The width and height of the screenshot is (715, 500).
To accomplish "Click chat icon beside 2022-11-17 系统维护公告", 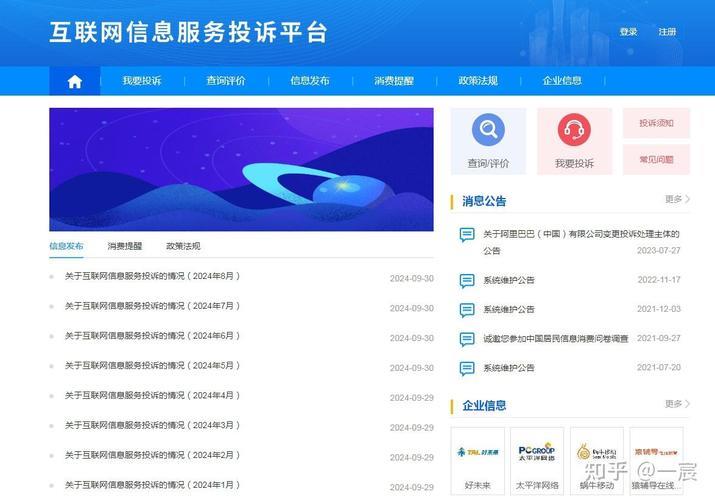I will [467, 280].
